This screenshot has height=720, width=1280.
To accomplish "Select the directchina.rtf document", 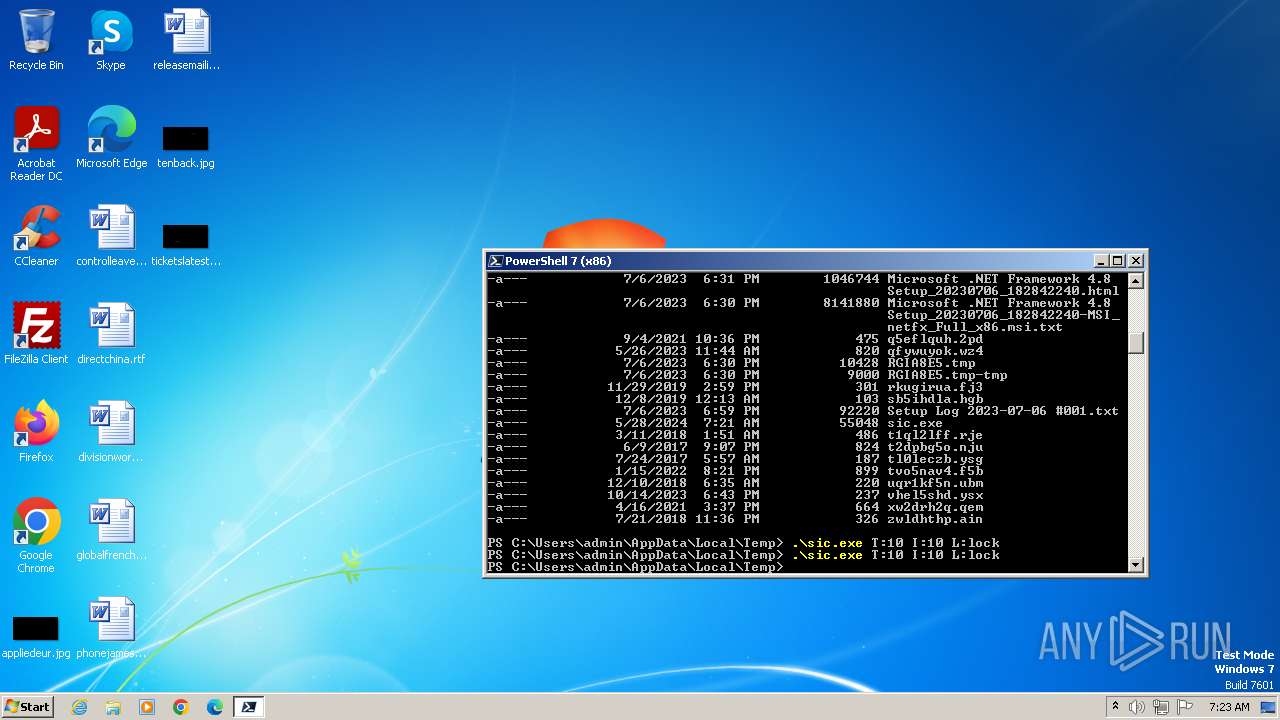I will pos(111,333).
